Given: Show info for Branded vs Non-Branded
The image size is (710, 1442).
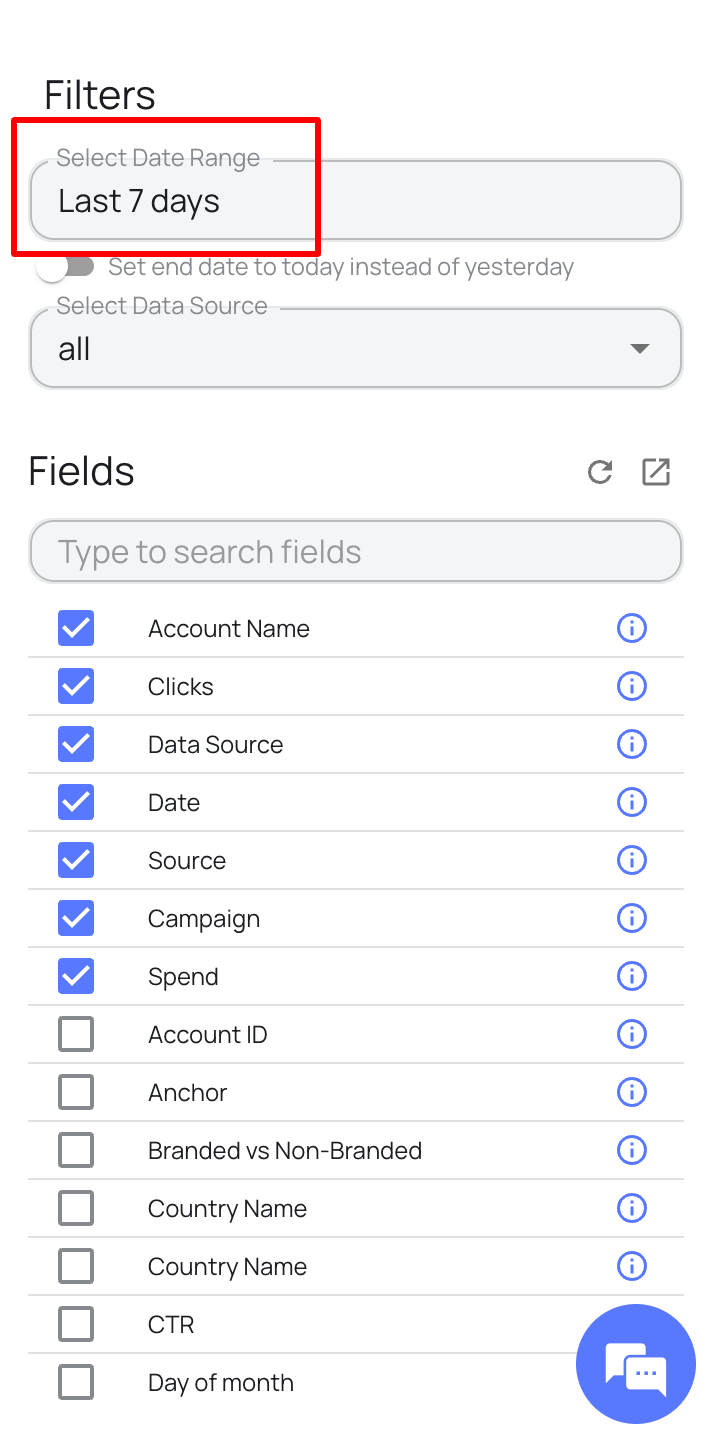Looking at the screenshot, I should 632,1150.
